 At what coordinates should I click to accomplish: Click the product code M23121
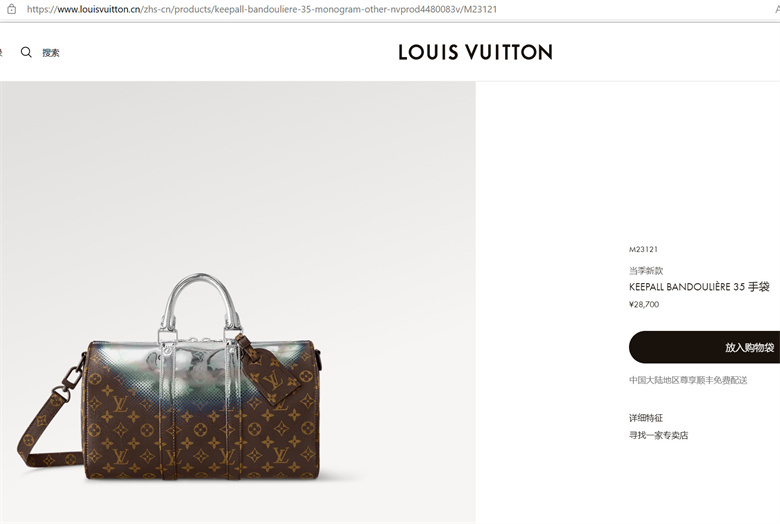click(x=643, y=249)
